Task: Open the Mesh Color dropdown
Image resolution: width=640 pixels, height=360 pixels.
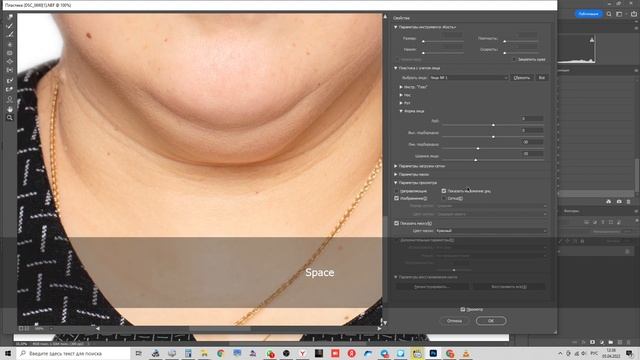Action: tap(491, 214)
